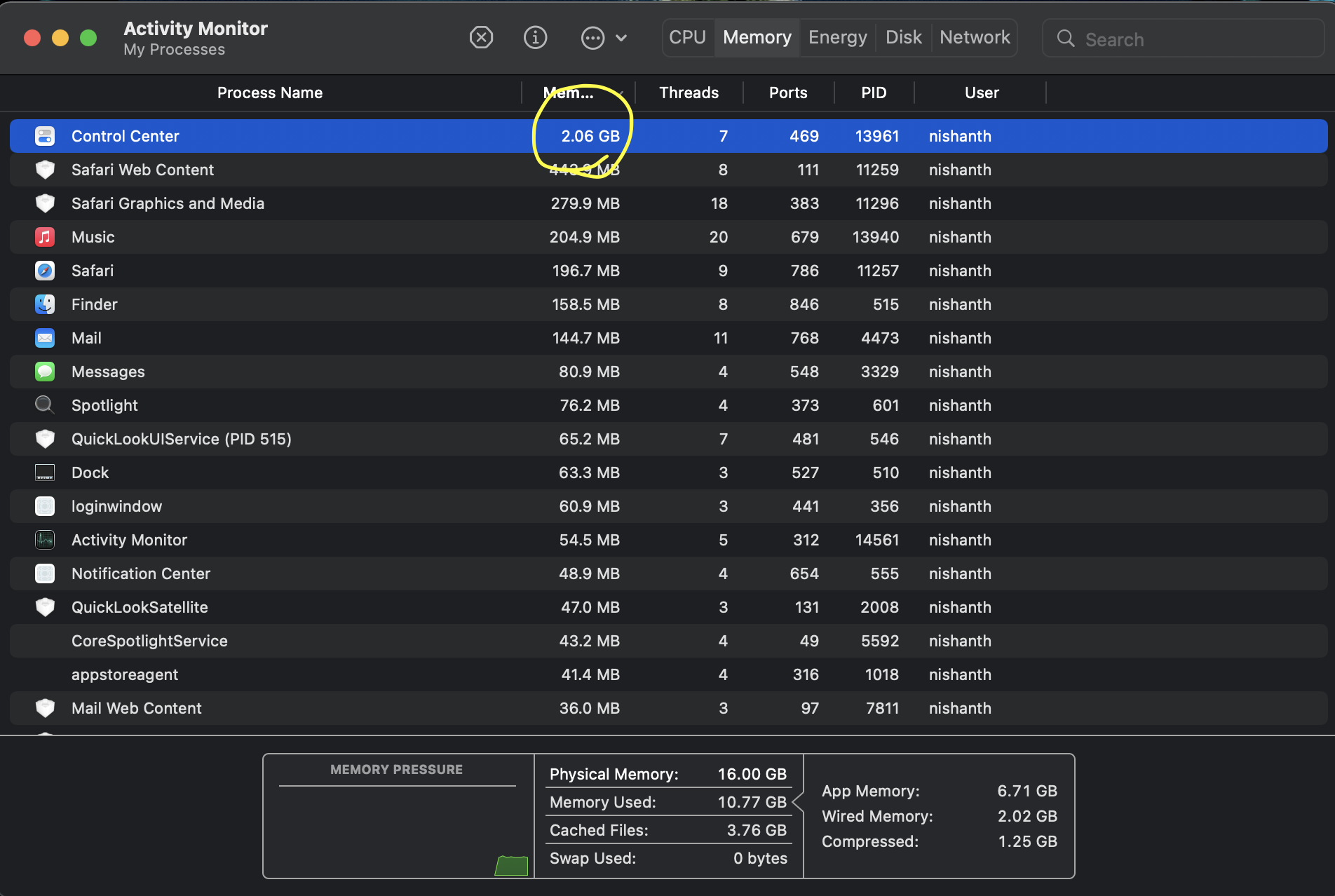Select the Spotlight magnifier icon
1335x896 pixels.
tap(45, 405)
